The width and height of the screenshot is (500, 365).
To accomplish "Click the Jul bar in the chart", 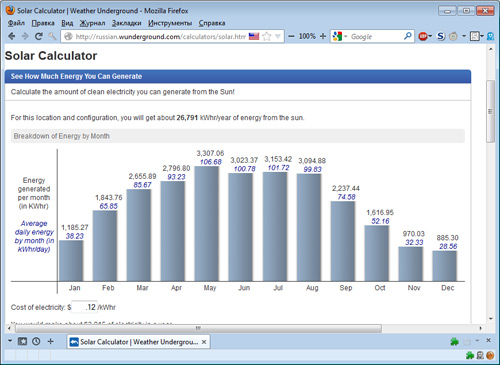I will pyautogui.click(x=275, y=227).
